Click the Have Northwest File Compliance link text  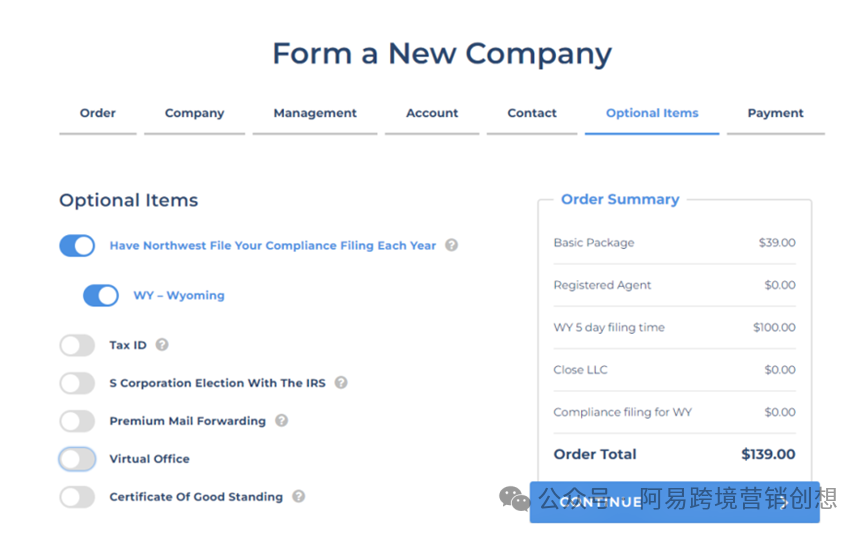click(x=273, y=246)
